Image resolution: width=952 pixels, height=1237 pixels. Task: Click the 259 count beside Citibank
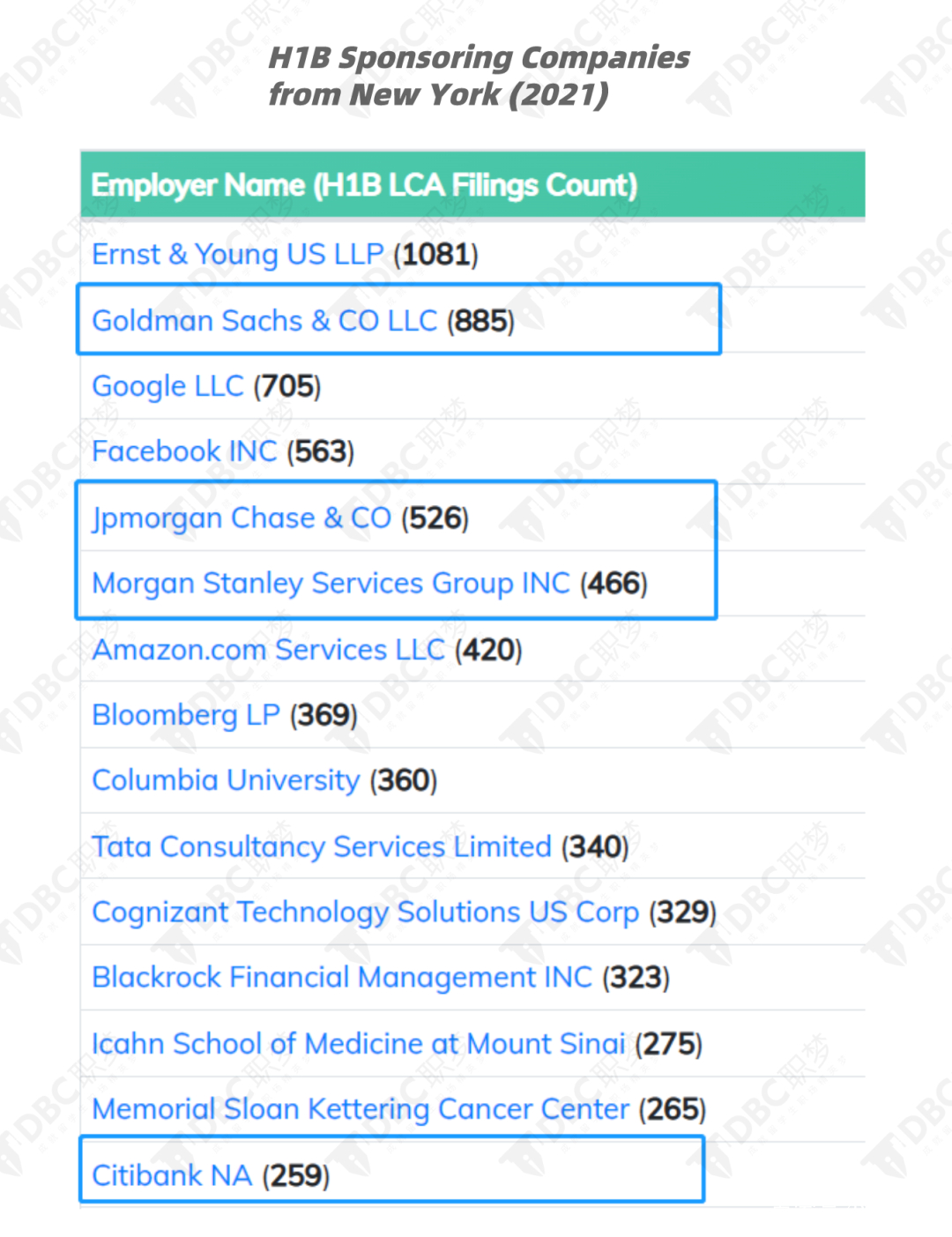(x=295, y=1175)
